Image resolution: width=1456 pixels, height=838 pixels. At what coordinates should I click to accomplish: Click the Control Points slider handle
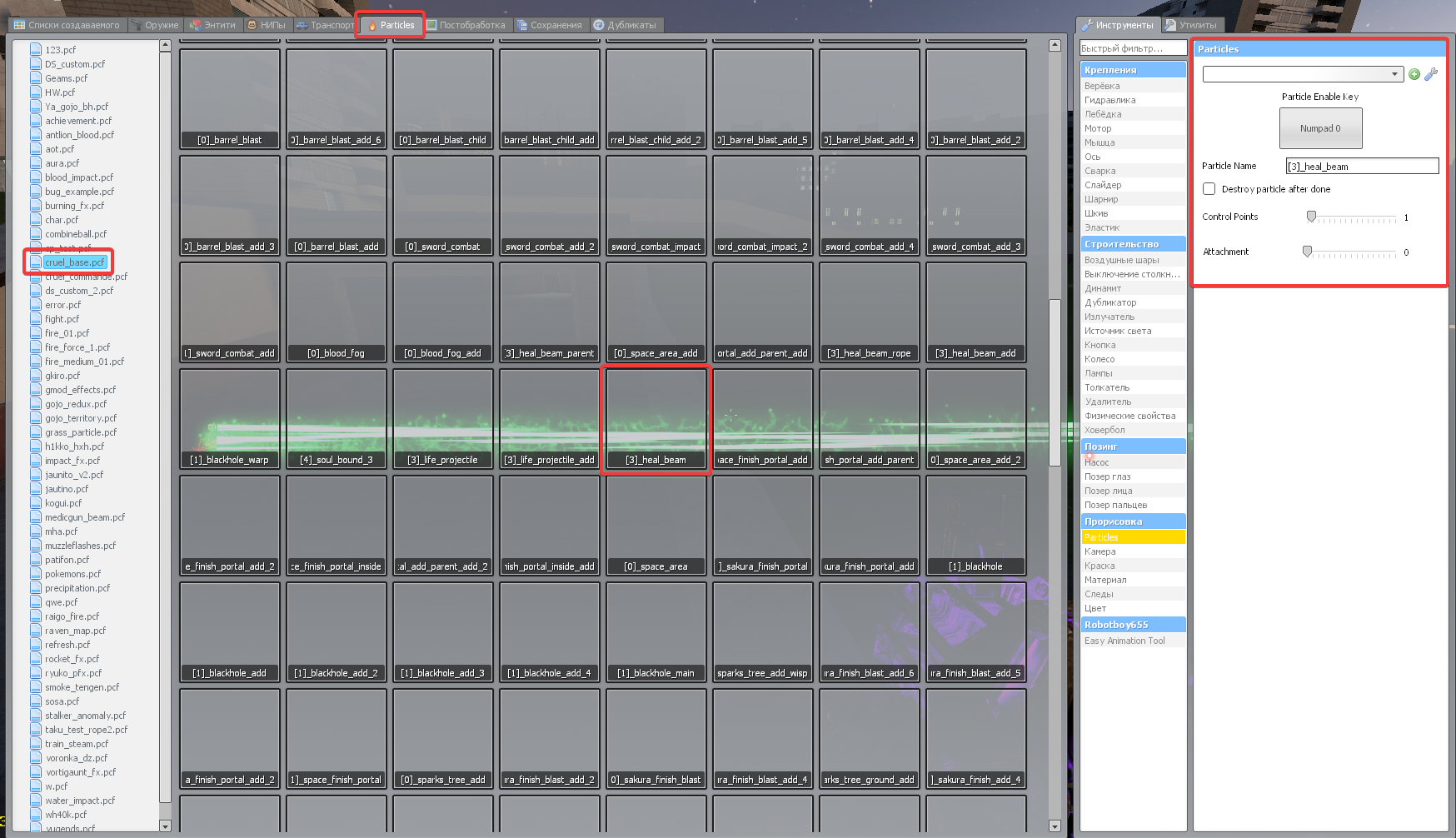click(x=1311, y=217)
